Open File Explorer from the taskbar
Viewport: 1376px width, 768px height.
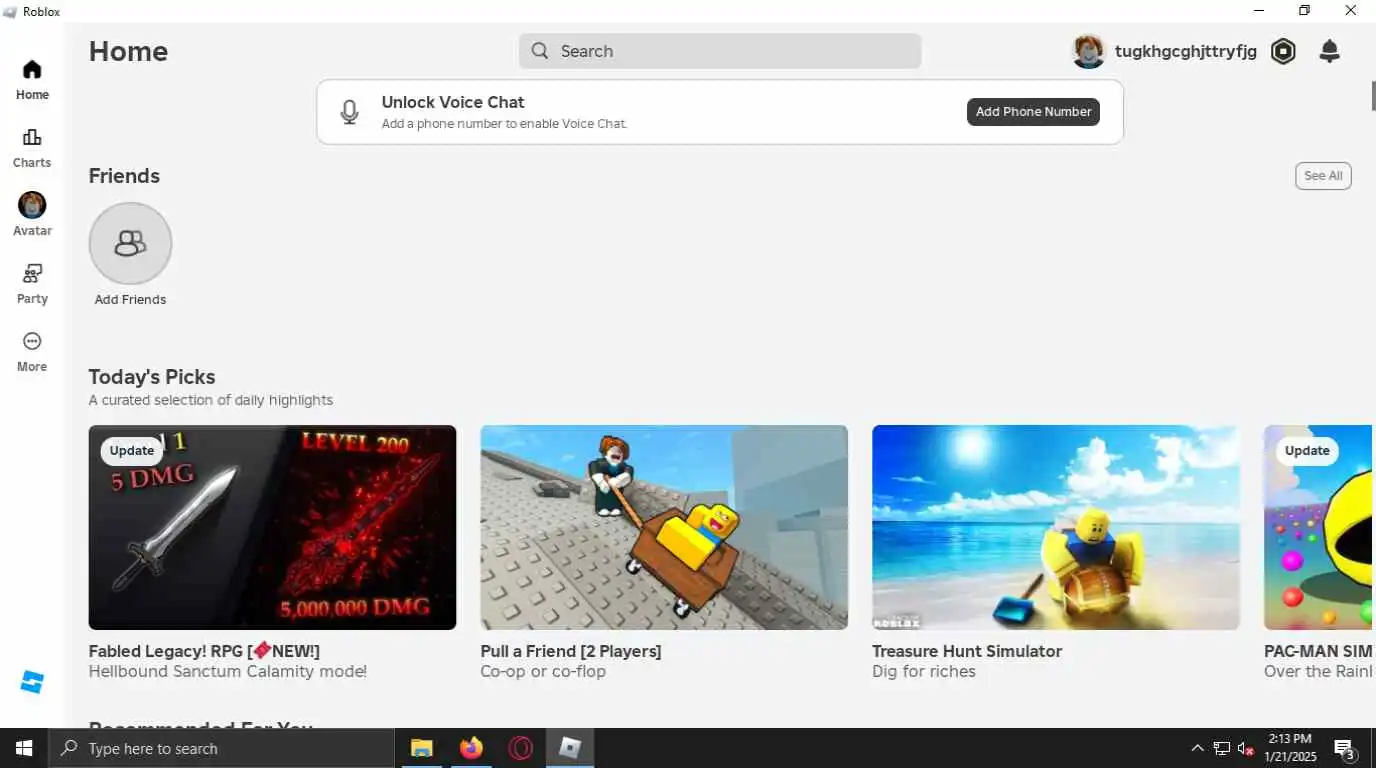(x=421, y=748)
